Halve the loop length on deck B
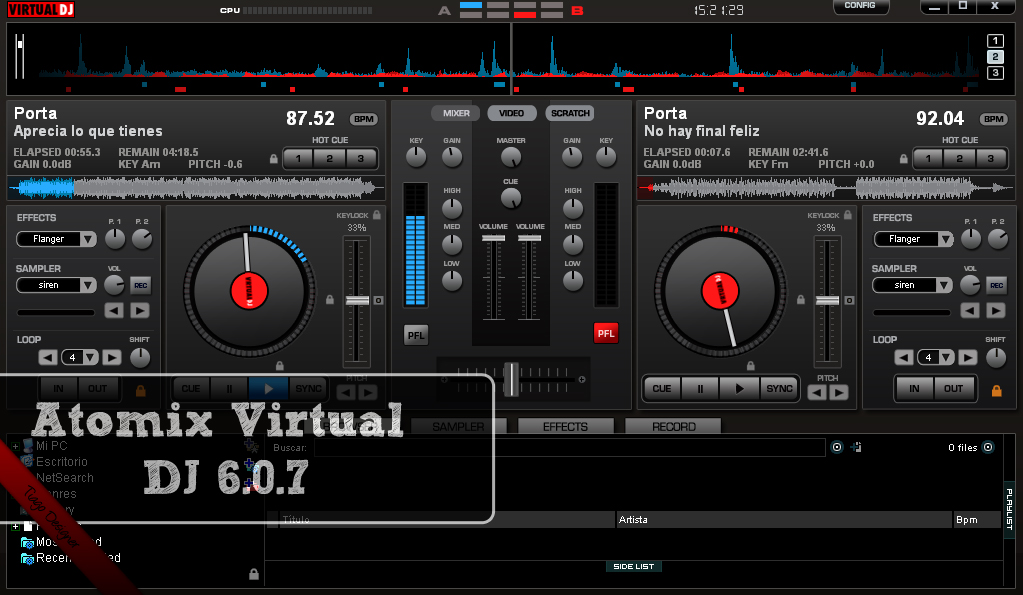Viewport: 1023px width, 595px height. (x=904, y=358)
